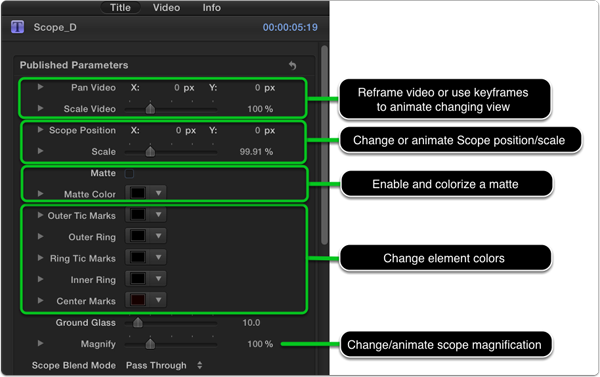This screenshot has width=600, height=377.
Task: Click the 00:00:05:19 timecode
Action: point(290,28)
